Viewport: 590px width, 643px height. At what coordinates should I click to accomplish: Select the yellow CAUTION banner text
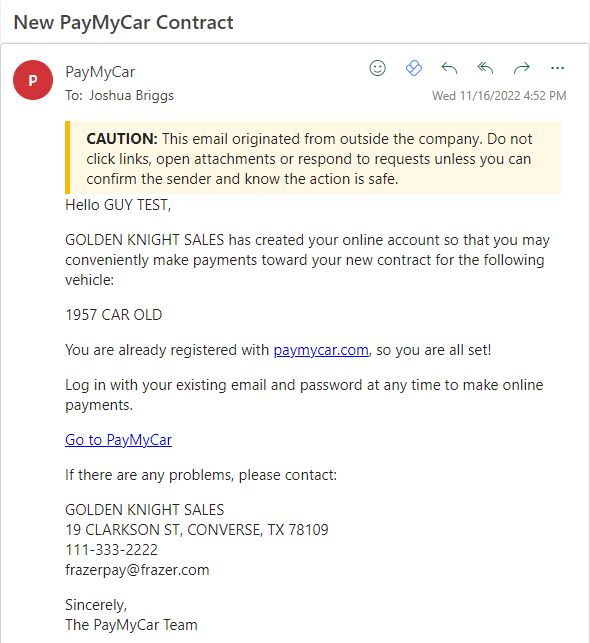coord(309,159)
